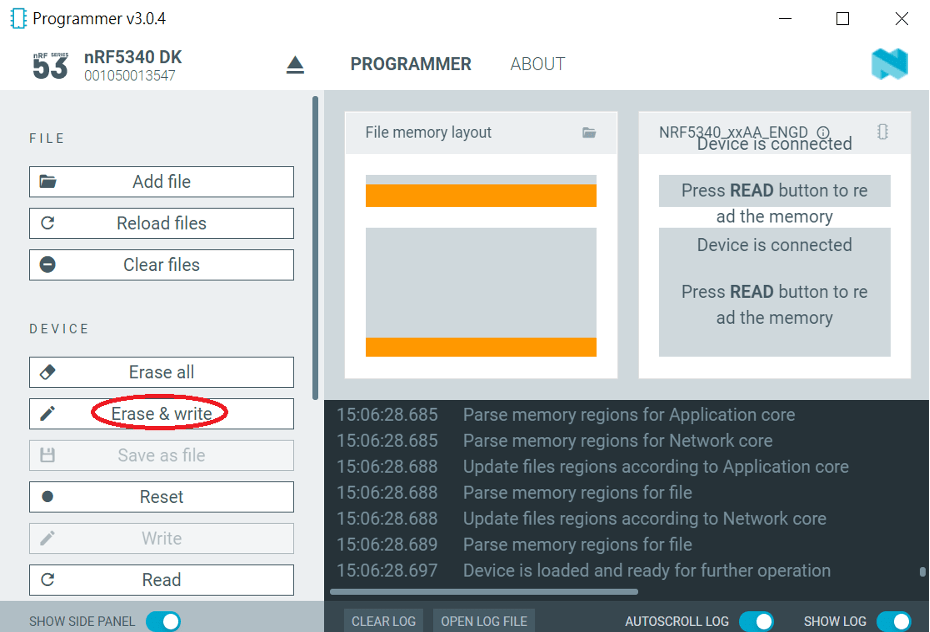Turn off the Show Log switch
930x632 pixels.
click(x=893, y=621)
